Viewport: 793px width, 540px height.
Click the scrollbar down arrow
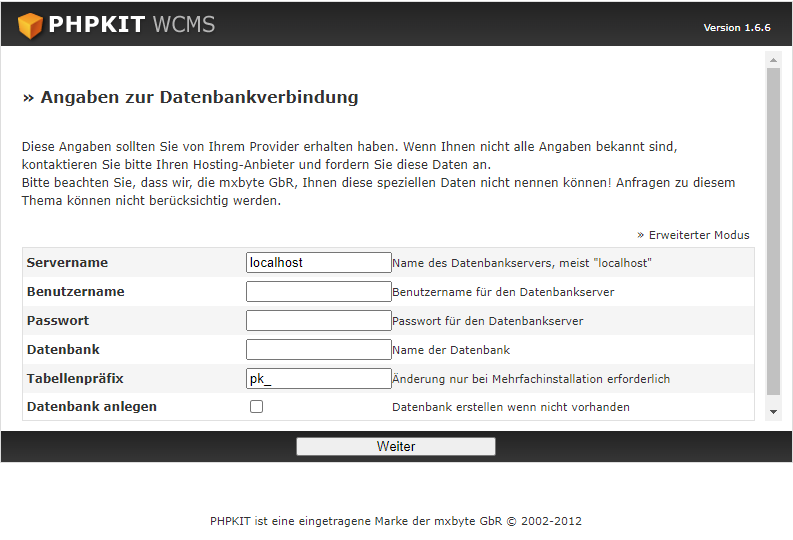click(773, 411)
